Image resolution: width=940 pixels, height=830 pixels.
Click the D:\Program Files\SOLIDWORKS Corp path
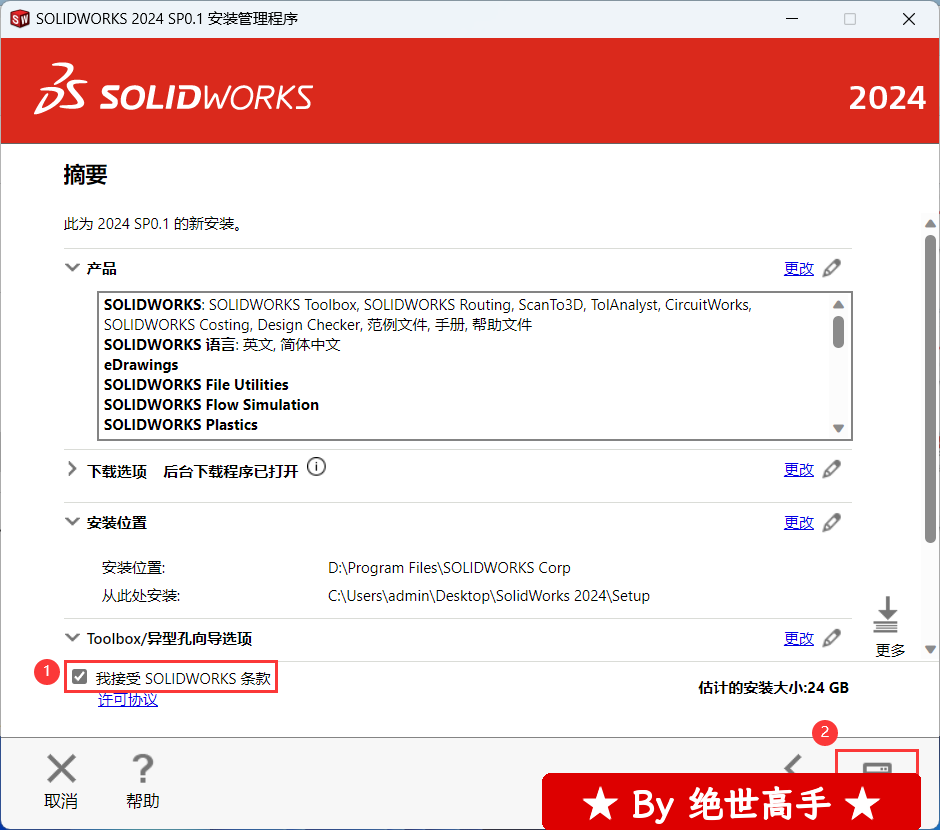pyautogui.click(x=449, y=568)
